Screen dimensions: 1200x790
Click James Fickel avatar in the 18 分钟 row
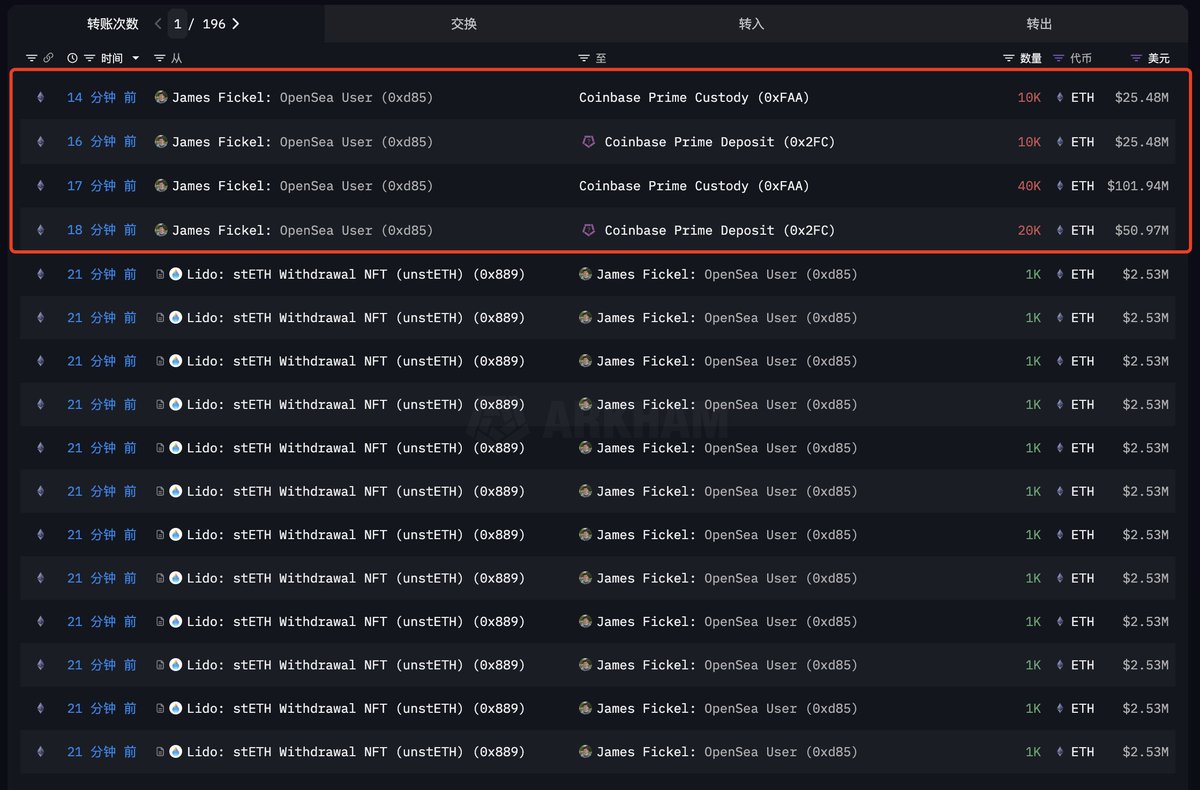(161, 230)
